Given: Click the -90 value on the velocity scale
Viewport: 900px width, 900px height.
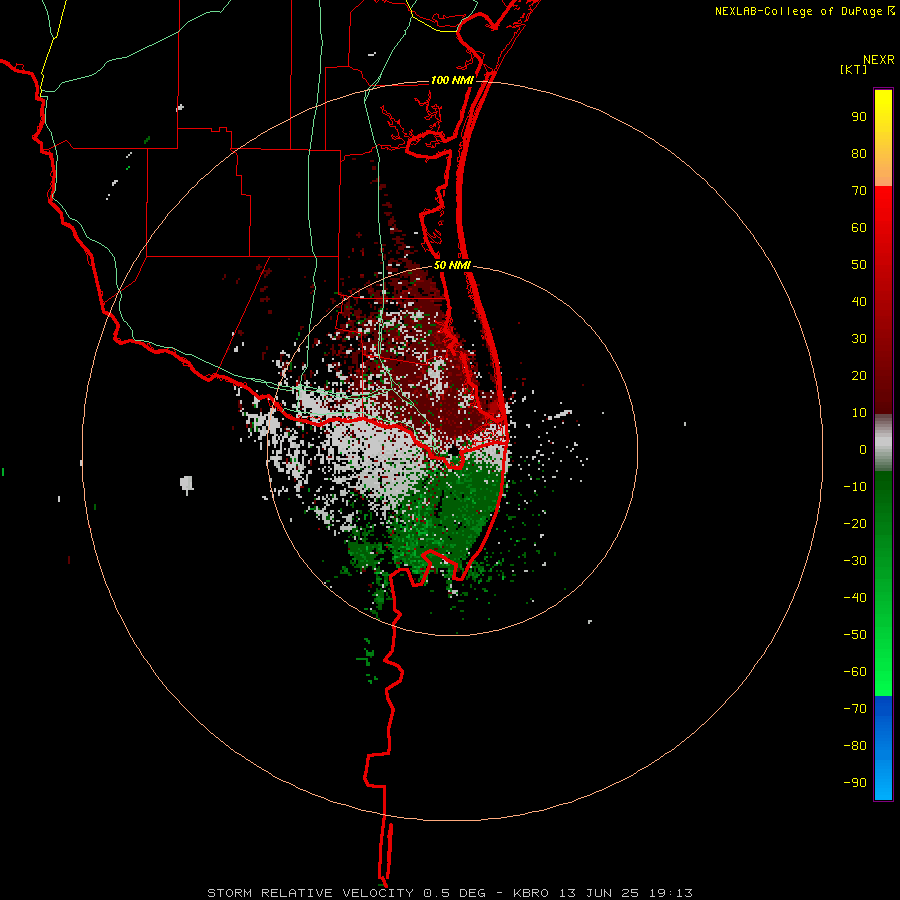Looking at the screenshot, I should [855, 783].
